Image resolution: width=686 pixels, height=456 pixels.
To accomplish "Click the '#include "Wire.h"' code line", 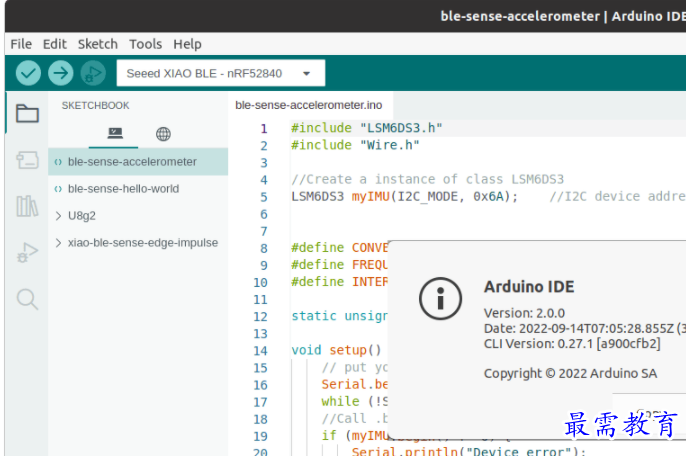I will (x=355, y=145).
